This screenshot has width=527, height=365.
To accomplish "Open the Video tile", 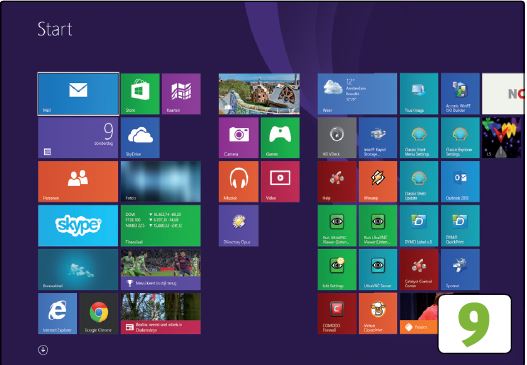I will 280,181.
